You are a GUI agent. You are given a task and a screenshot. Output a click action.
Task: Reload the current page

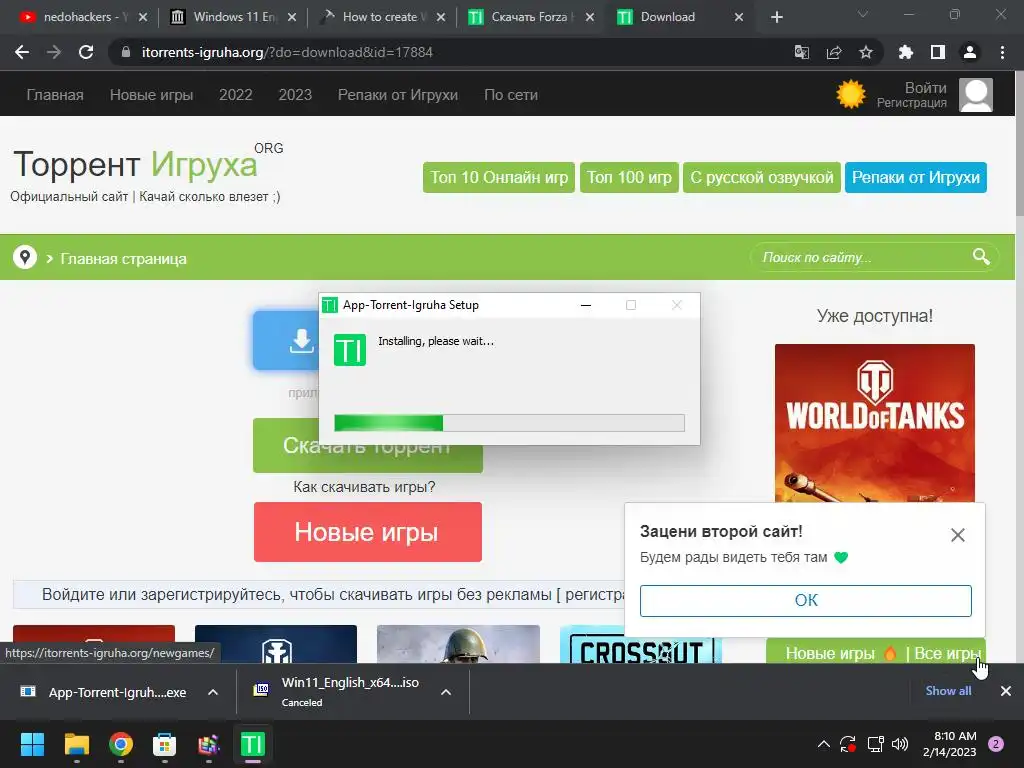tap(86, 52)
